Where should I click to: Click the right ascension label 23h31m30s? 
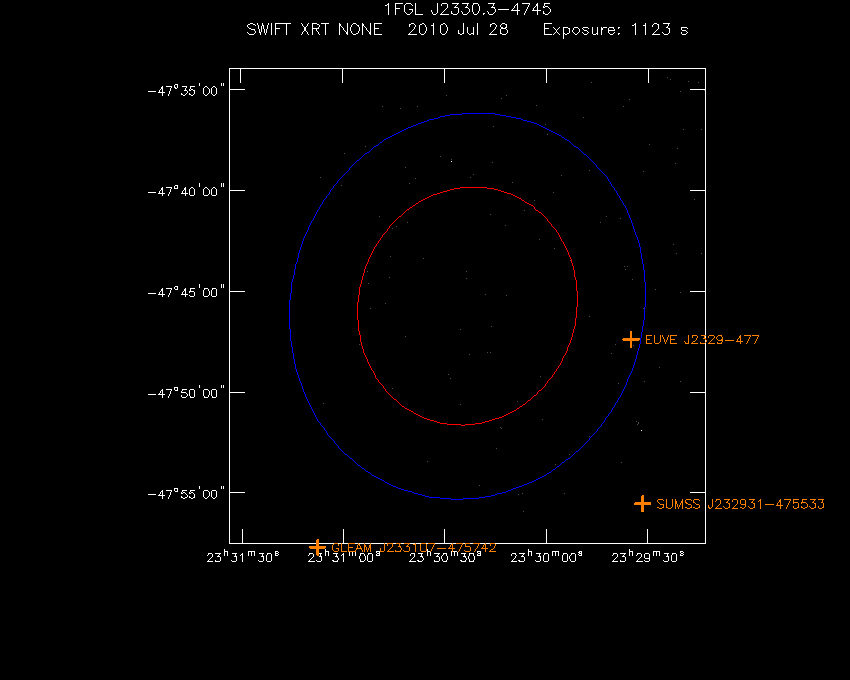243,557
